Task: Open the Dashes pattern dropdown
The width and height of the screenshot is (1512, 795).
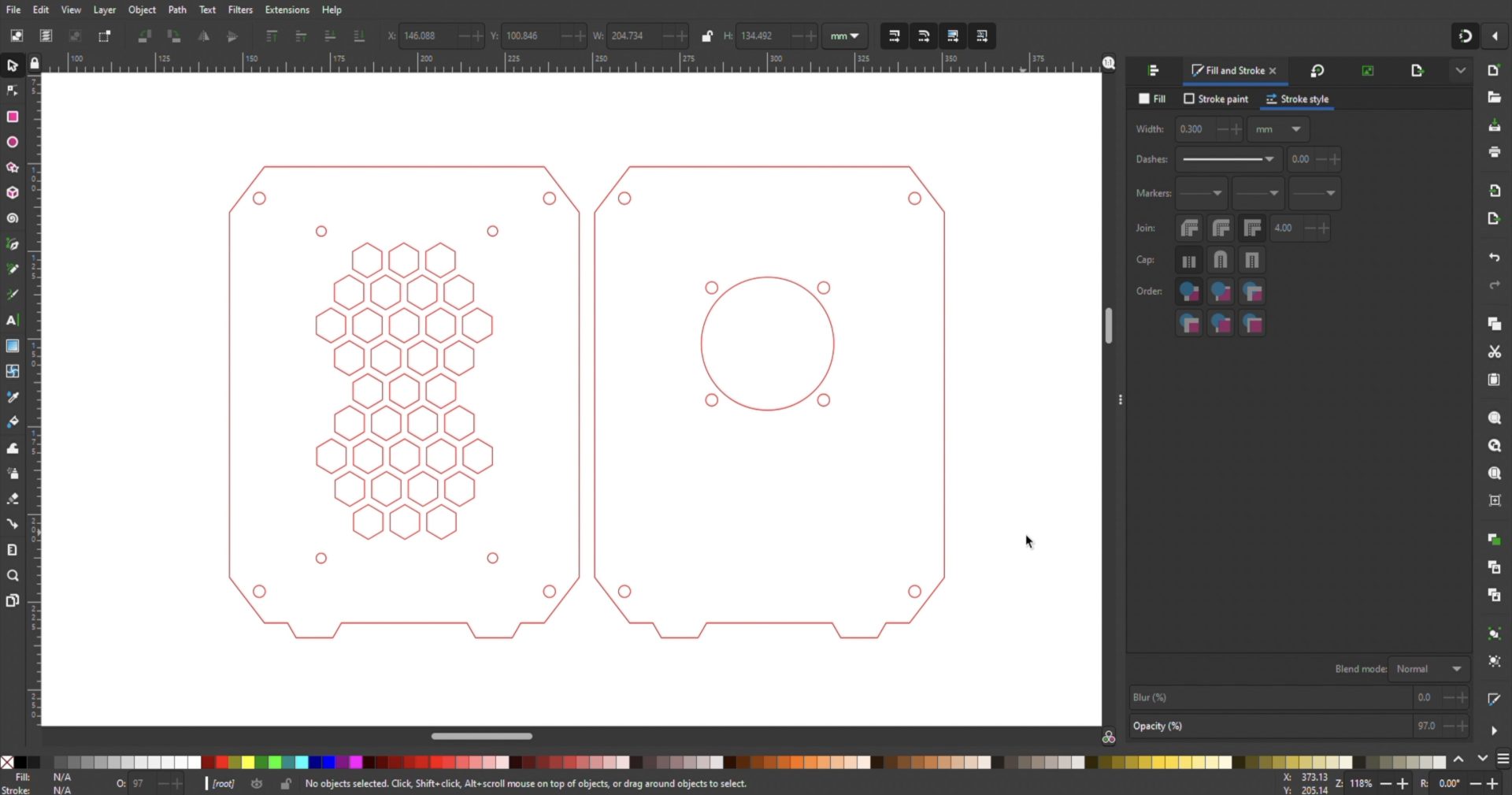Action: [x=1228, y=159]
